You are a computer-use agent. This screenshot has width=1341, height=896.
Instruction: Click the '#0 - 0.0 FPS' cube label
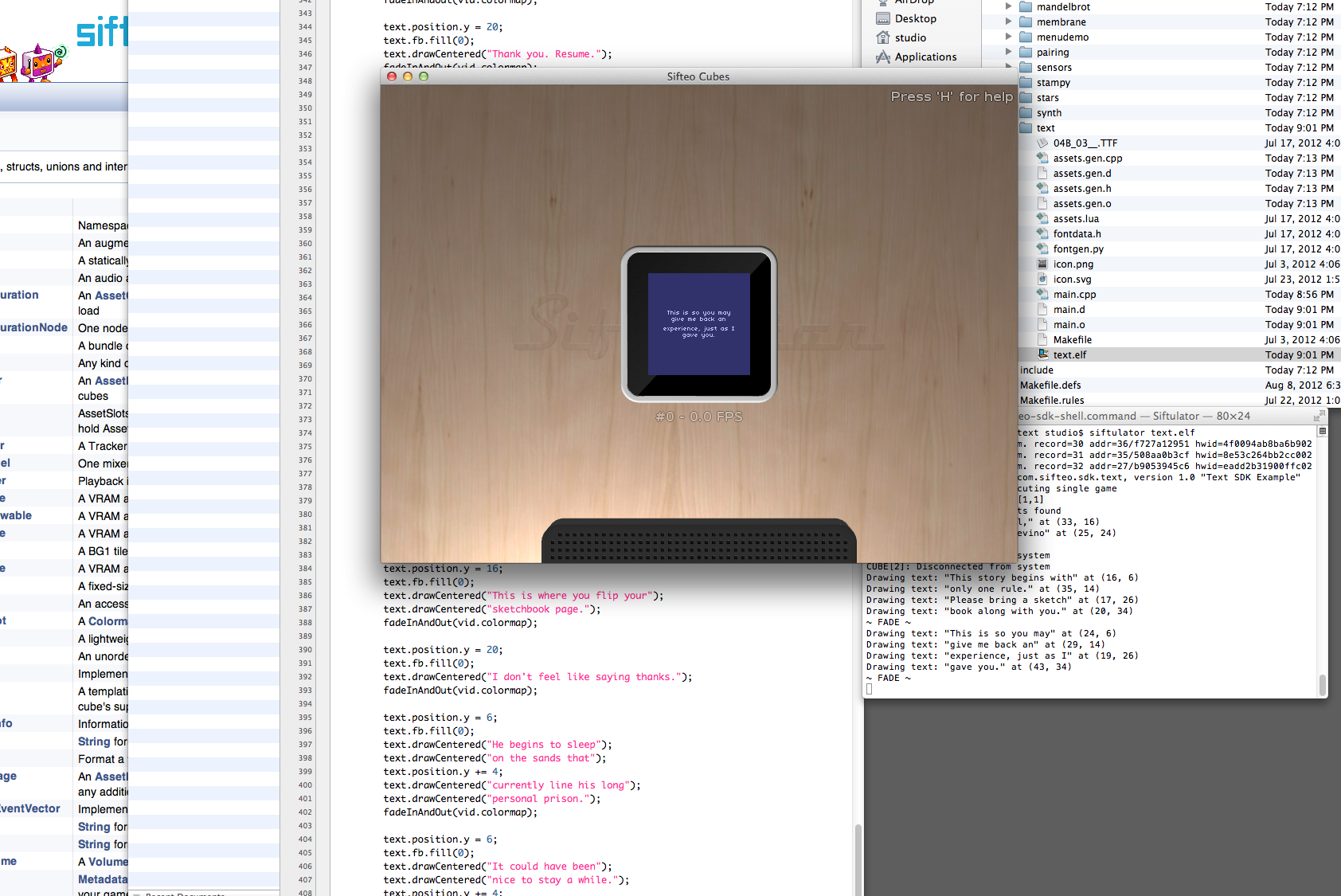point(699,417)
